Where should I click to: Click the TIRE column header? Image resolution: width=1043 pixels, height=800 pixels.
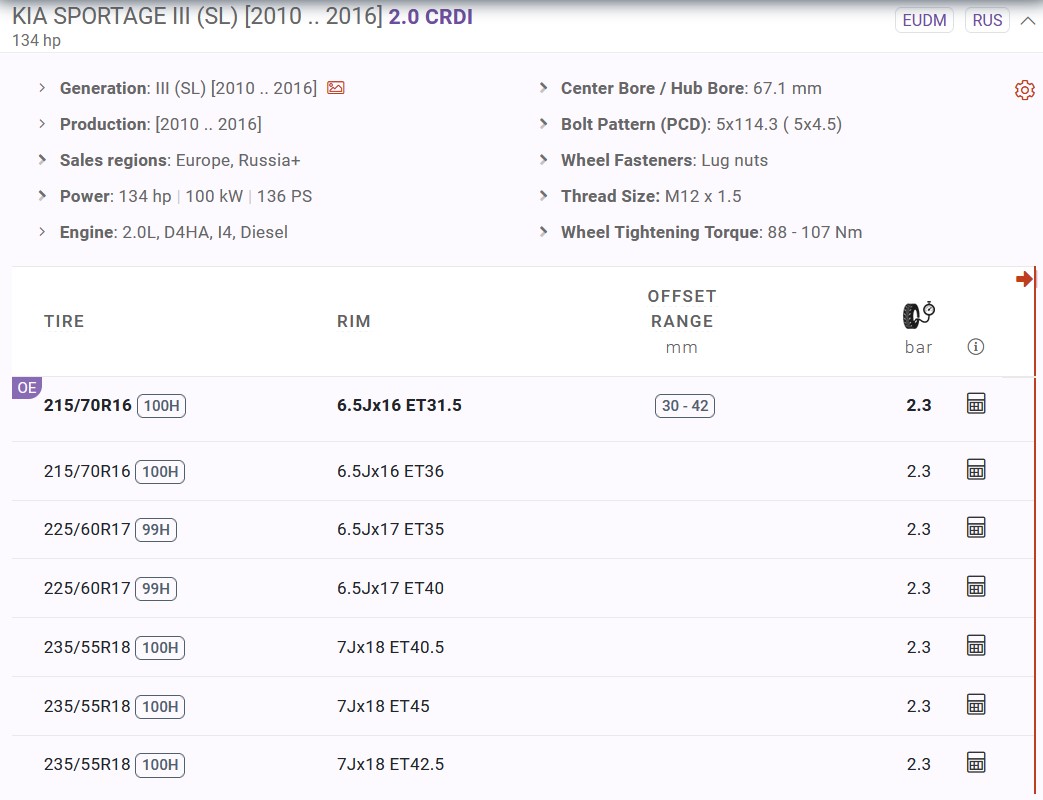coord(64,321)
